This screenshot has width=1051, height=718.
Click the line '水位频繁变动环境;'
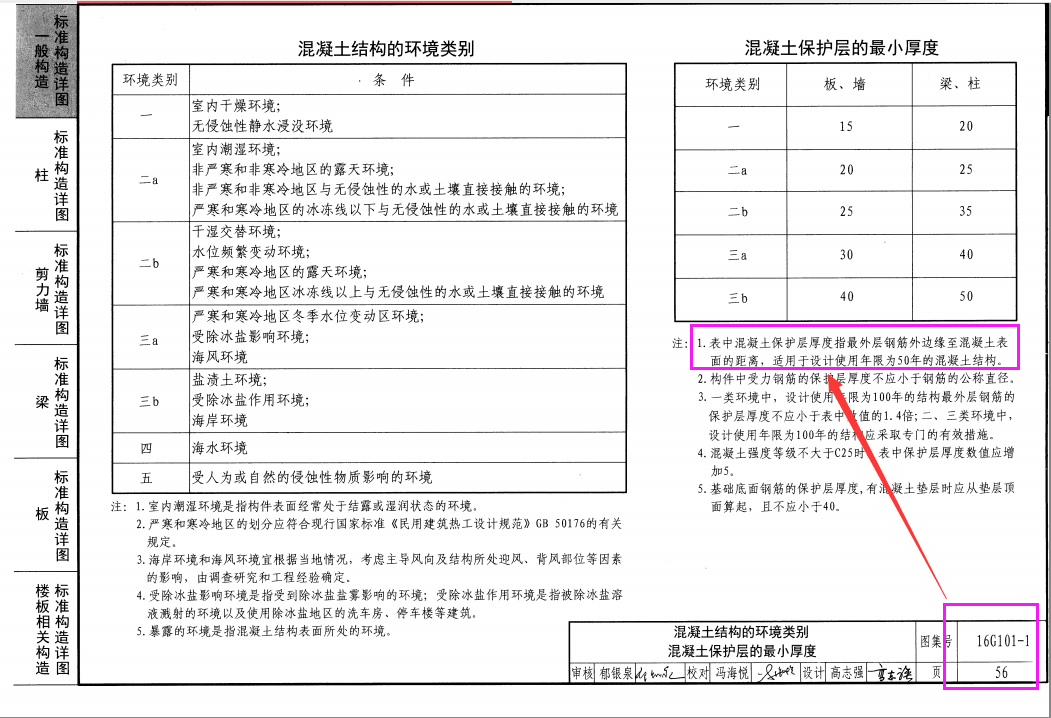pyautogui.click(x=251, y=251)
